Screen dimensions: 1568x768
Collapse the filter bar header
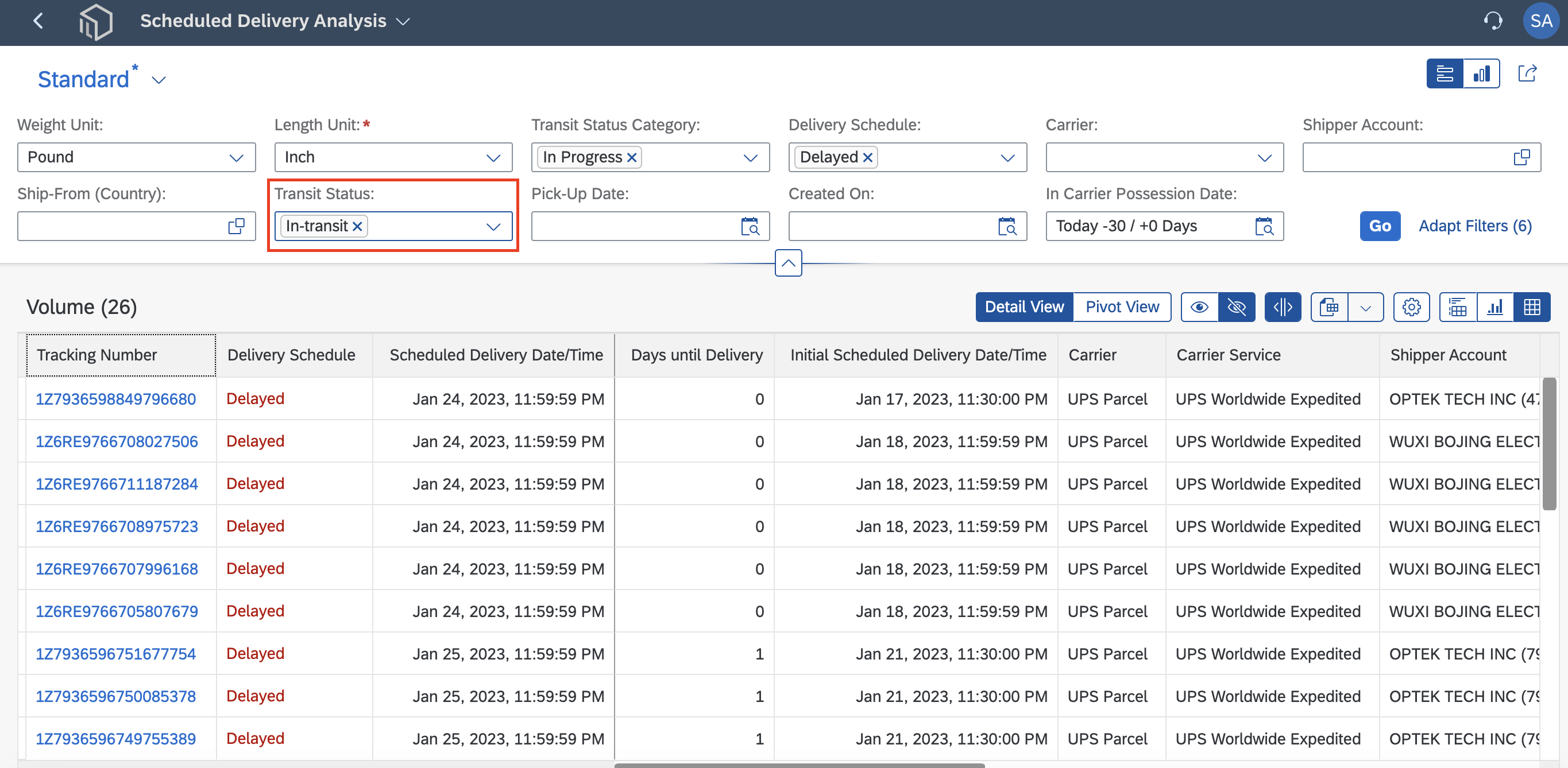[x=788, y=263]
